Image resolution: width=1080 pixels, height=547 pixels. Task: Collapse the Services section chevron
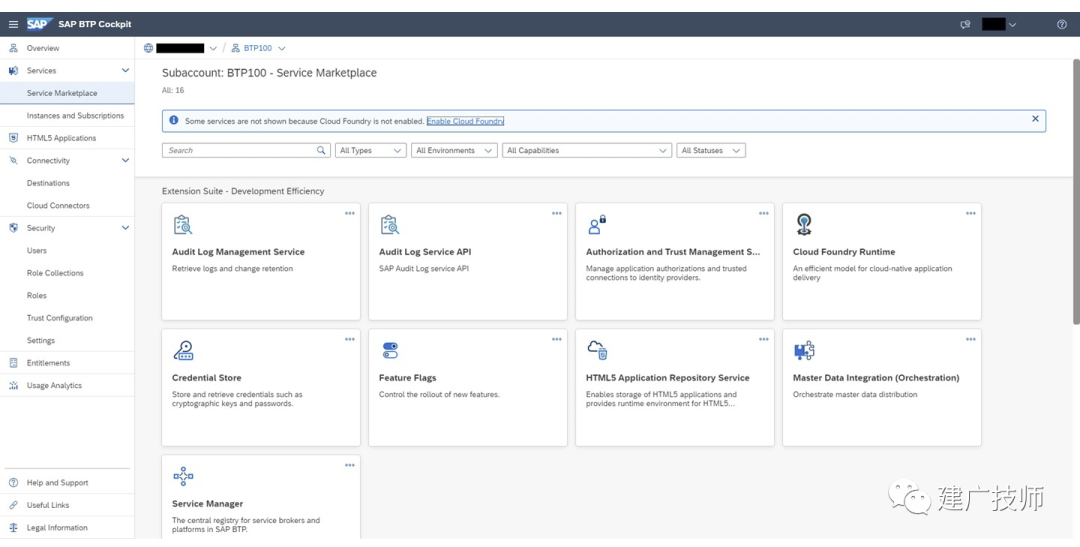pos(125,70)
